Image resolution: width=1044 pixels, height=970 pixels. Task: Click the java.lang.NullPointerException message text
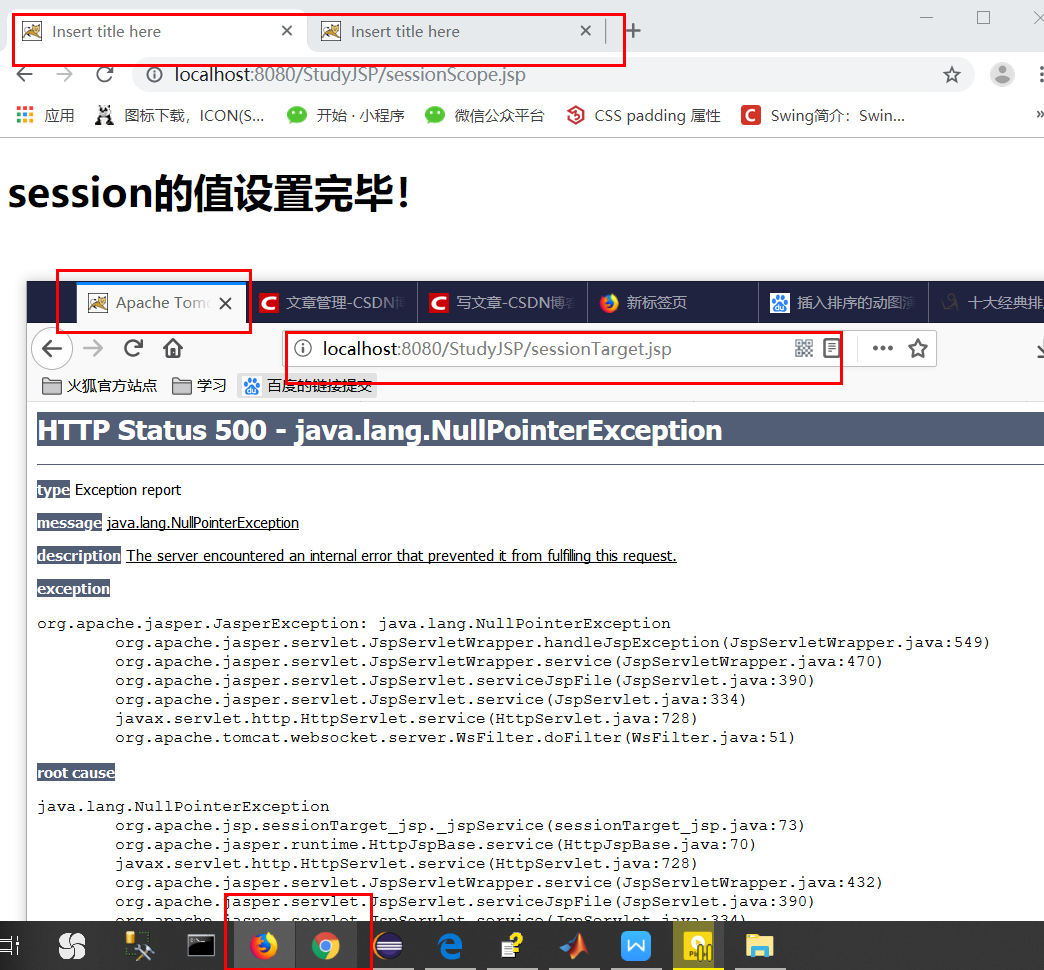click(x=202, y=523)
